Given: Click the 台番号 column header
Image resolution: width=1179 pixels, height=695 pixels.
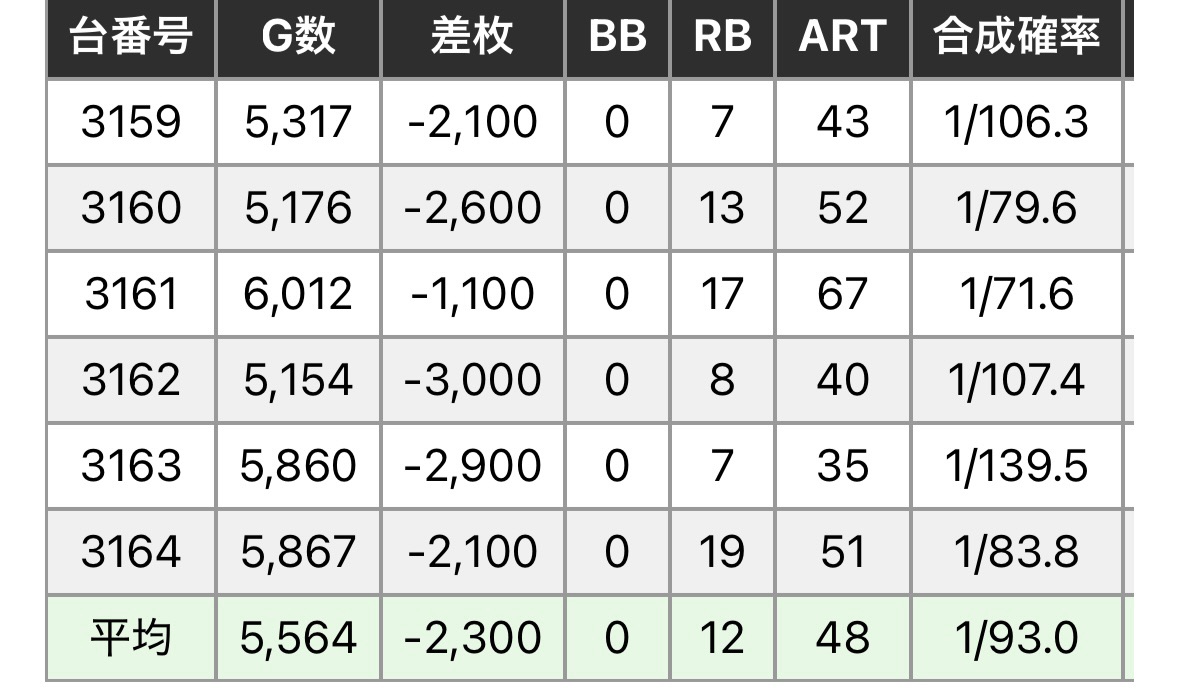Looking at the screenshot, I should click(130, 37).
